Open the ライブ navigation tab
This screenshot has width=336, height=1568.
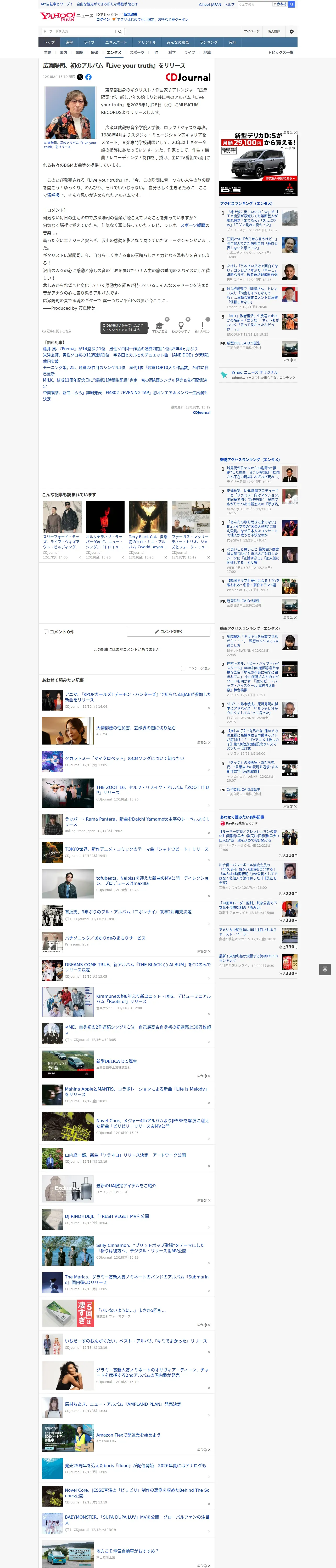tap(89, 43)
